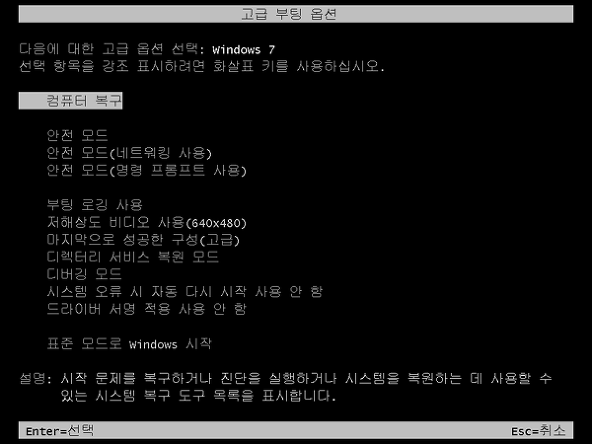This screenshot has height=444, width=592.
Task: Click the second description line 시스템 복구 도구 목록
Action: (x=198, y=396)
